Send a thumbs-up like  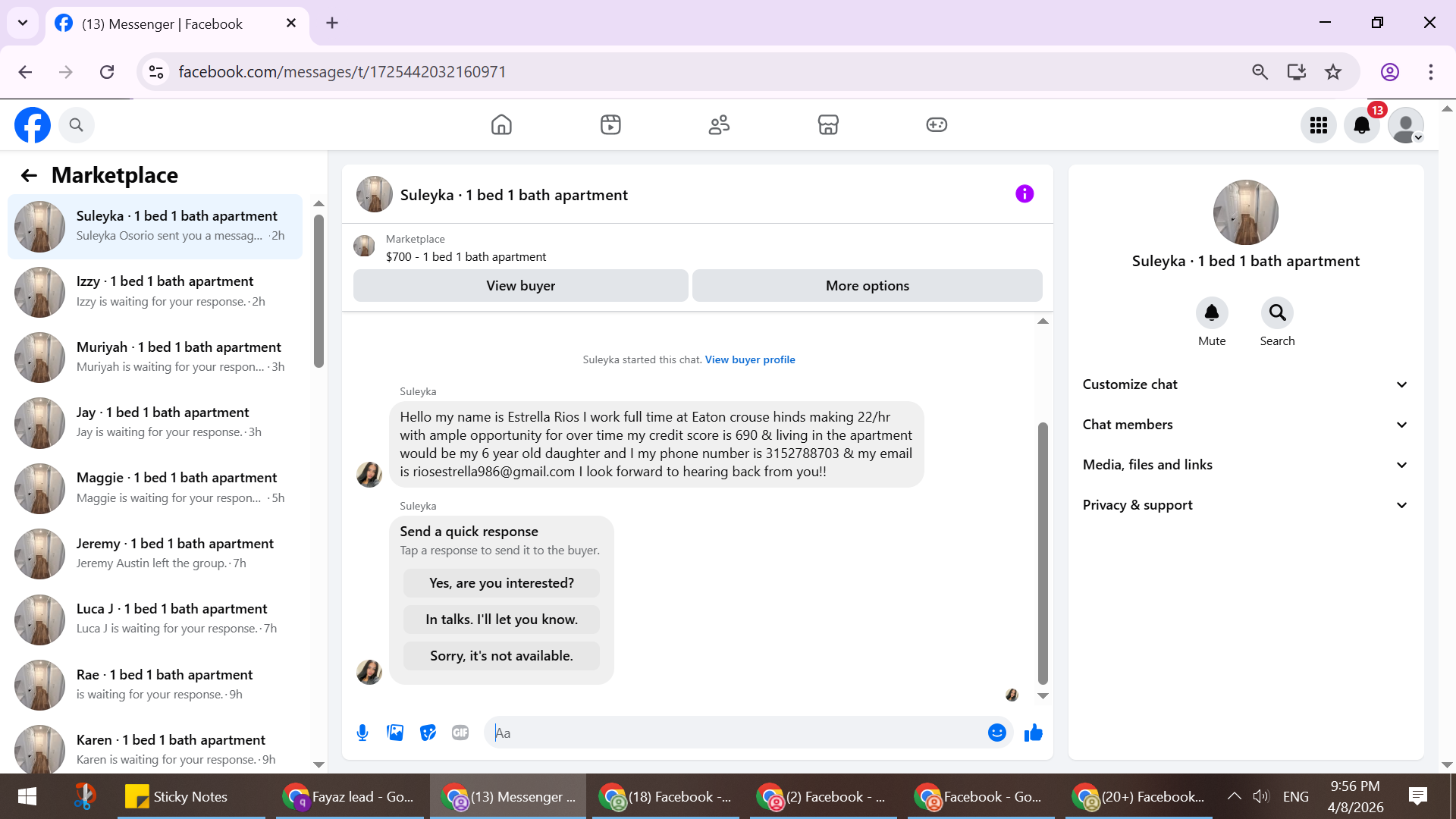pos(1033,733)
